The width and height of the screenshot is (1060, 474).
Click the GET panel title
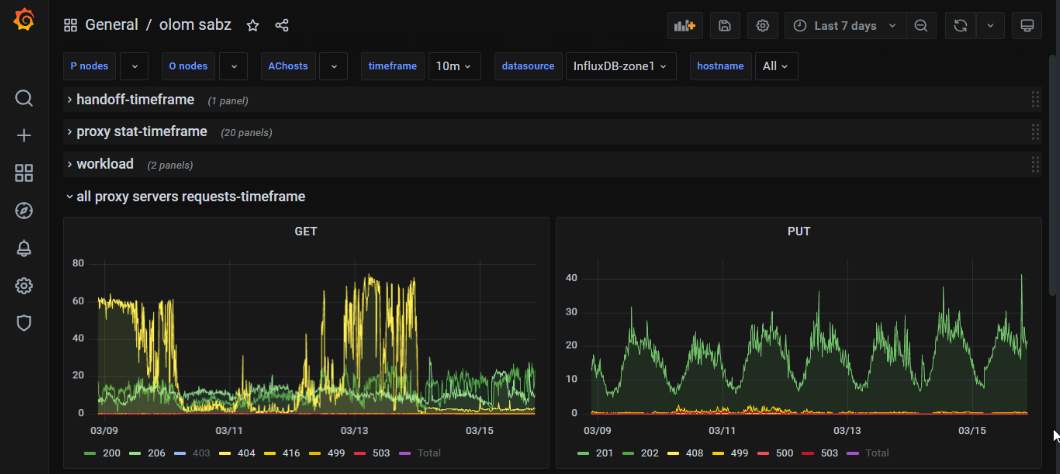click(x=306, y=231)
